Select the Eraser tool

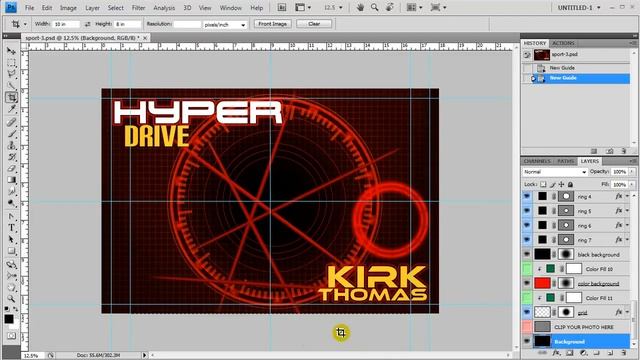tap(11, 169)
